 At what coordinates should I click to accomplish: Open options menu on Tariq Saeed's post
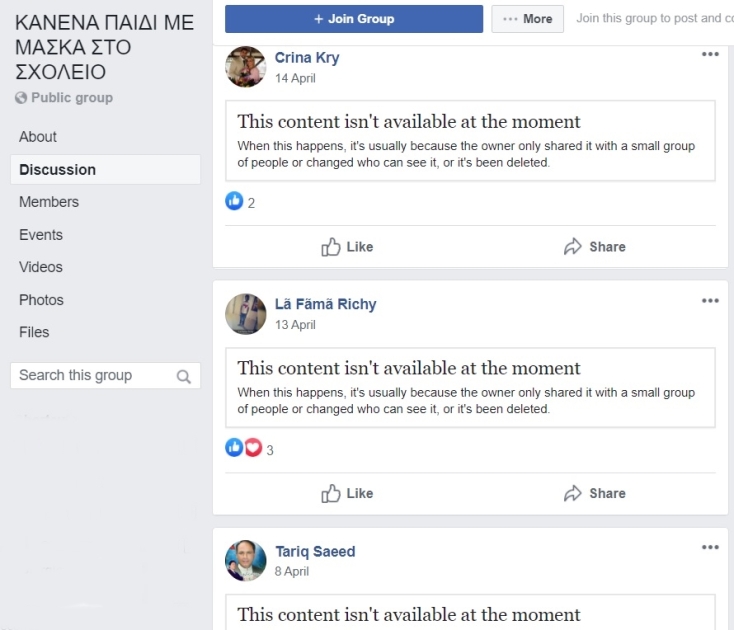(x=710, y=547)
